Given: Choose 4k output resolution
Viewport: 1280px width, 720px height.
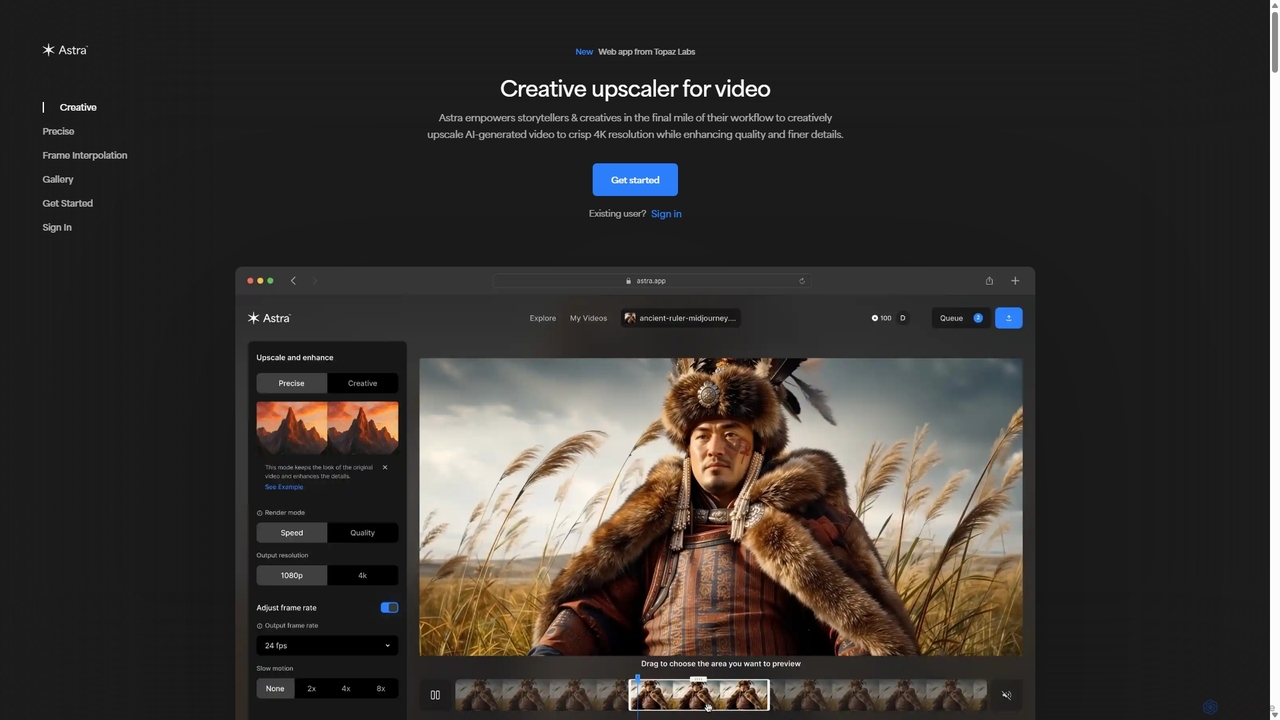Looking at the screenshot, I should (x=362, y=575).
